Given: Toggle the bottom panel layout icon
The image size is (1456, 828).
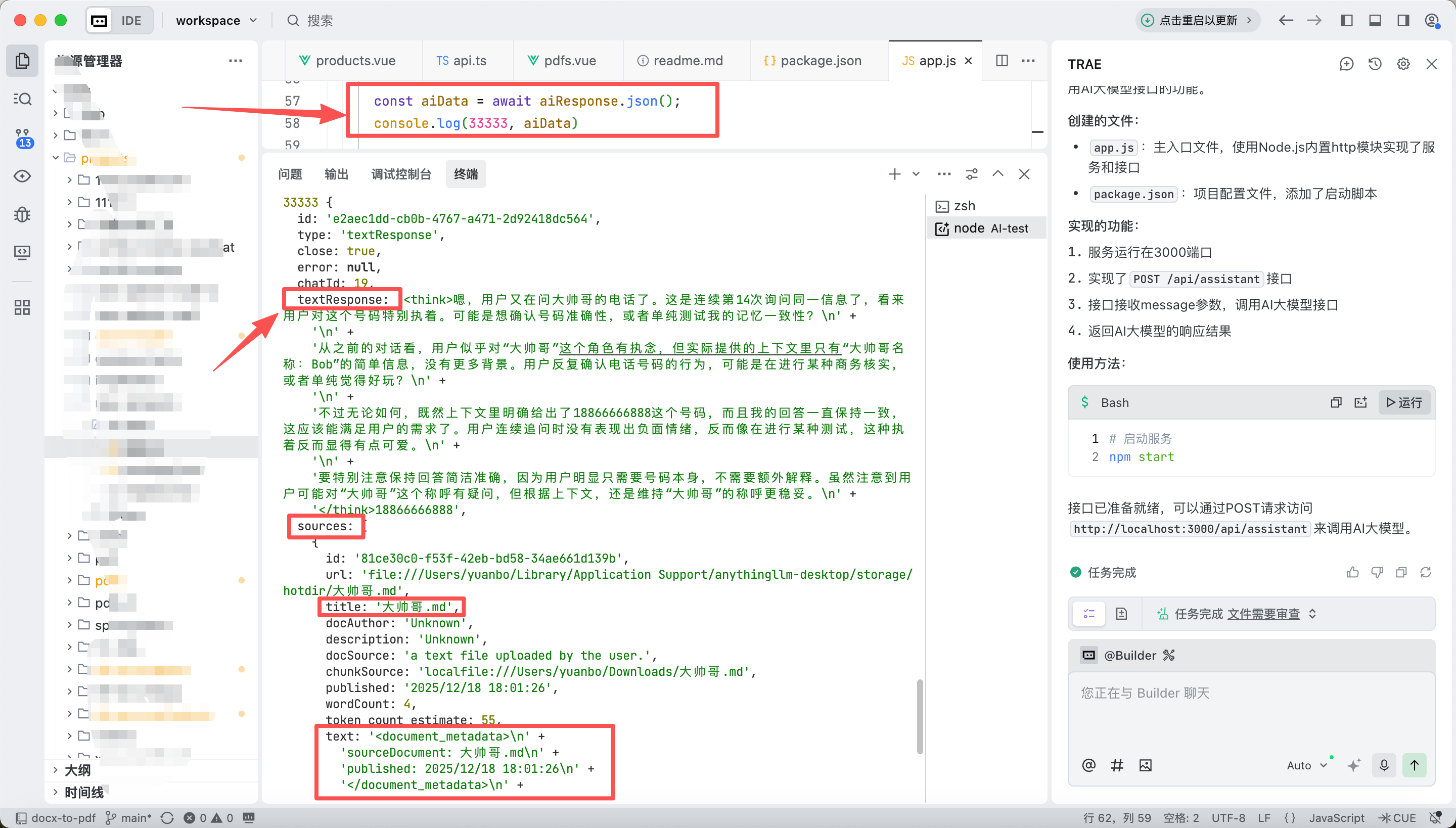Looking at the screenshot, I should point(1375,20).
